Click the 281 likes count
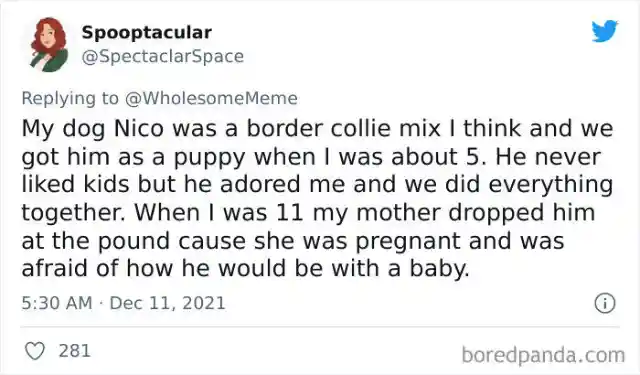This screenshot has height=375, width=640. click(74, 351)
